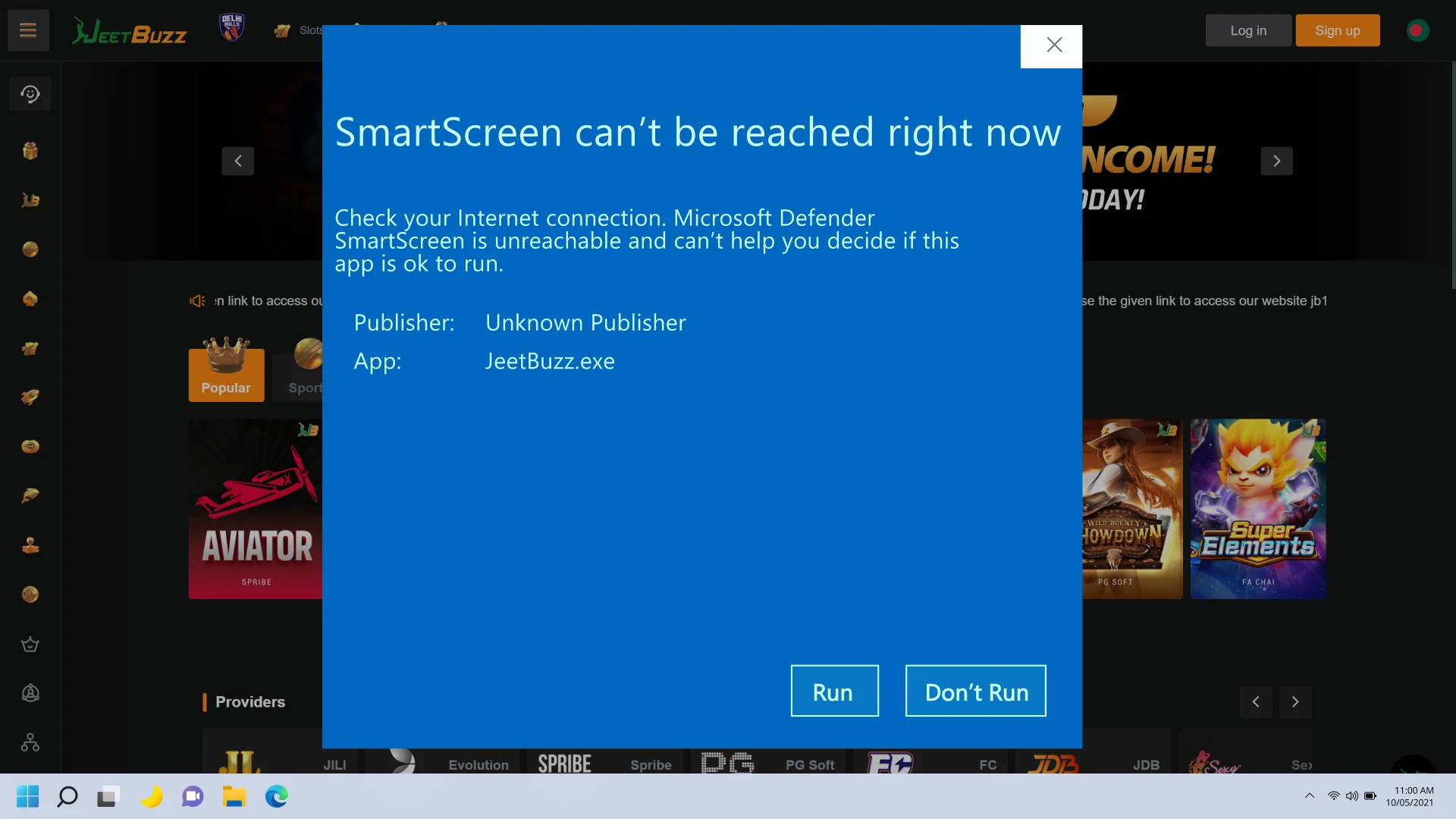Show previous providers with left arrow
Viewport: 1456px width, 819px height.
point(1256,702)
